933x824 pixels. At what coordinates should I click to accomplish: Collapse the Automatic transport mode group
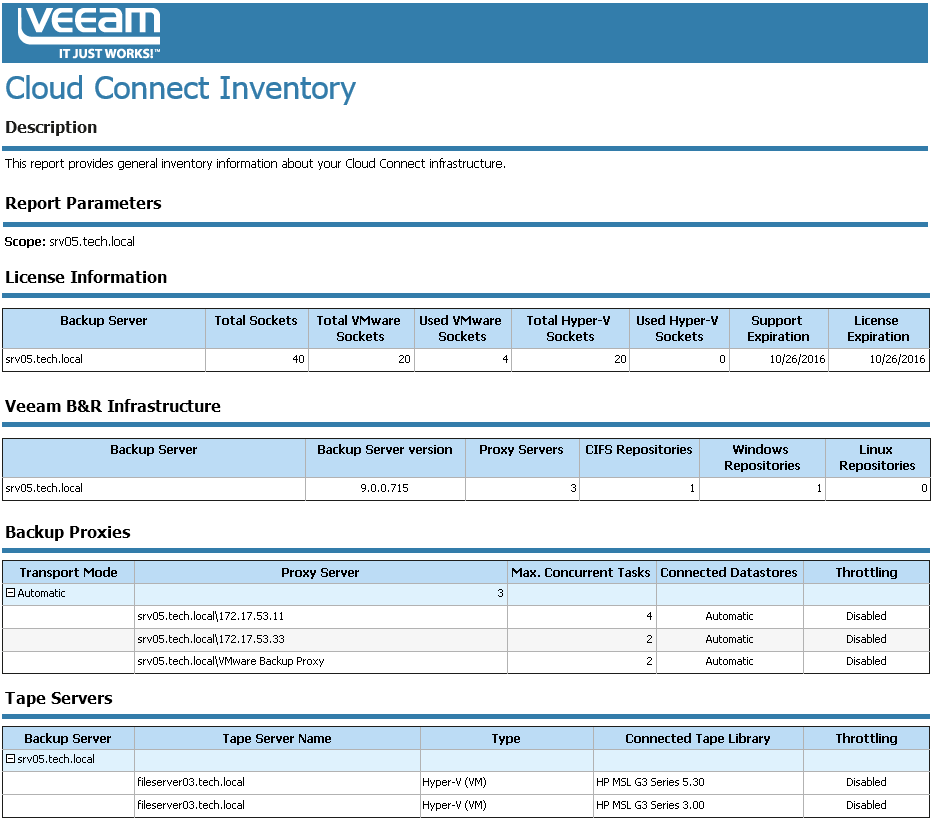point(10,593)
